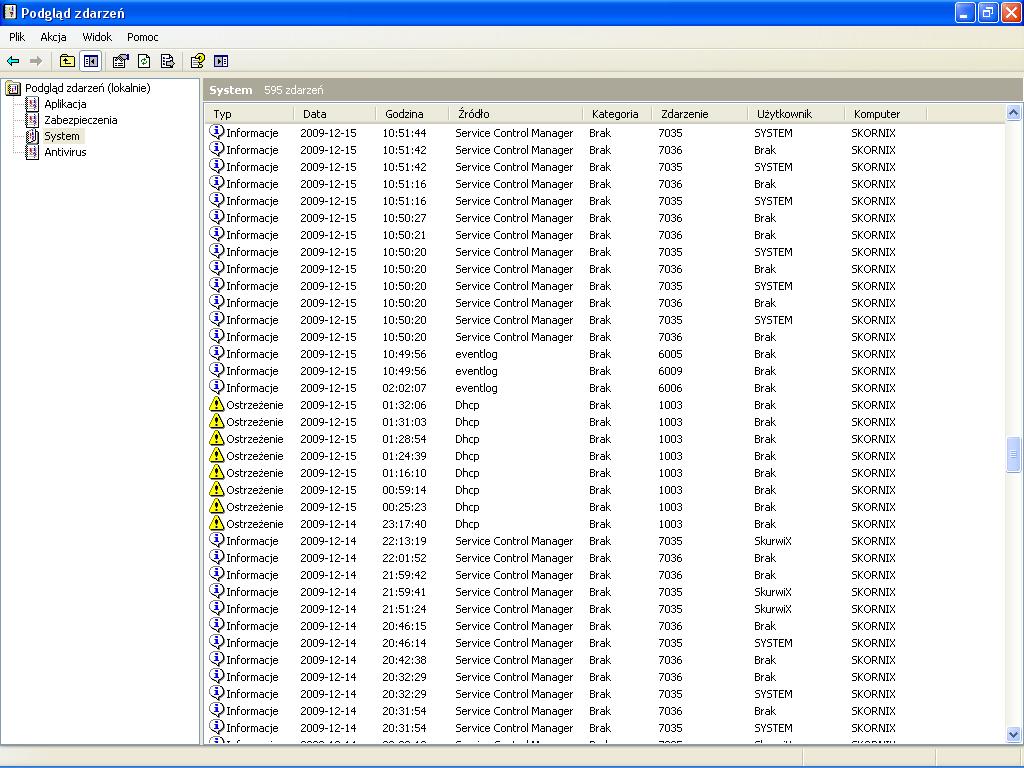The width and height of the screenshot is (1024, 768).
Task: Click the Back arrow toolbar icon
Action: (x=13, y=61)
